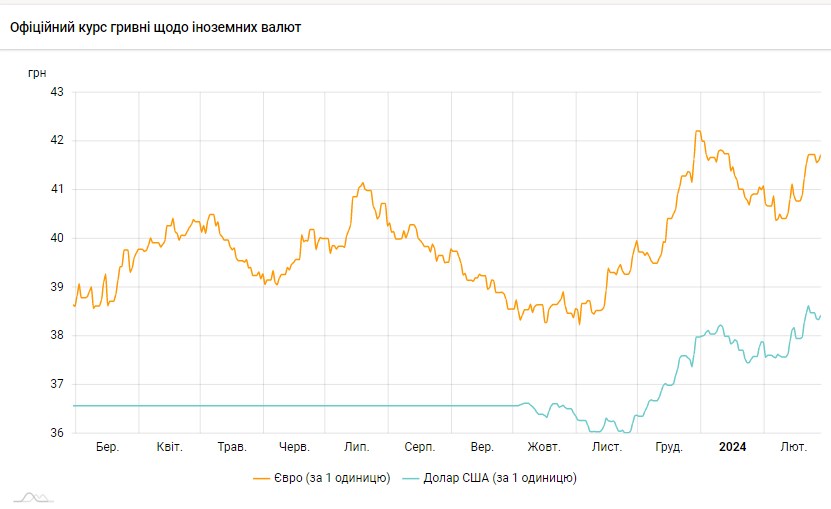The width and height of the screenshot is (831, 509).
Task: Click the Лип. month label on x-axis
Action: pyautogui.click(x=357, y=447)
